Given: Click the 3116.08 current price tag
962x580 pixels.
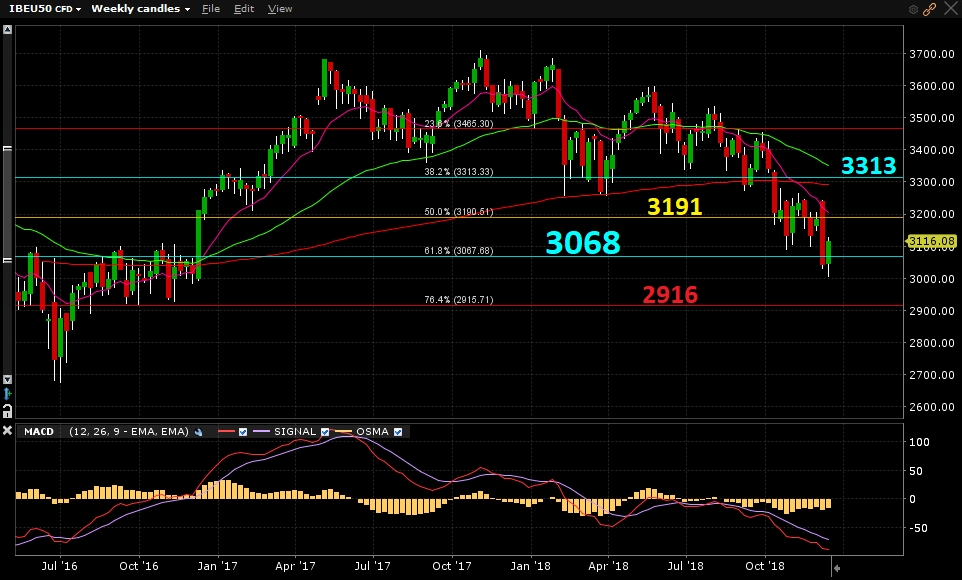Looking at the screenshot, I should tap(931, 241).
